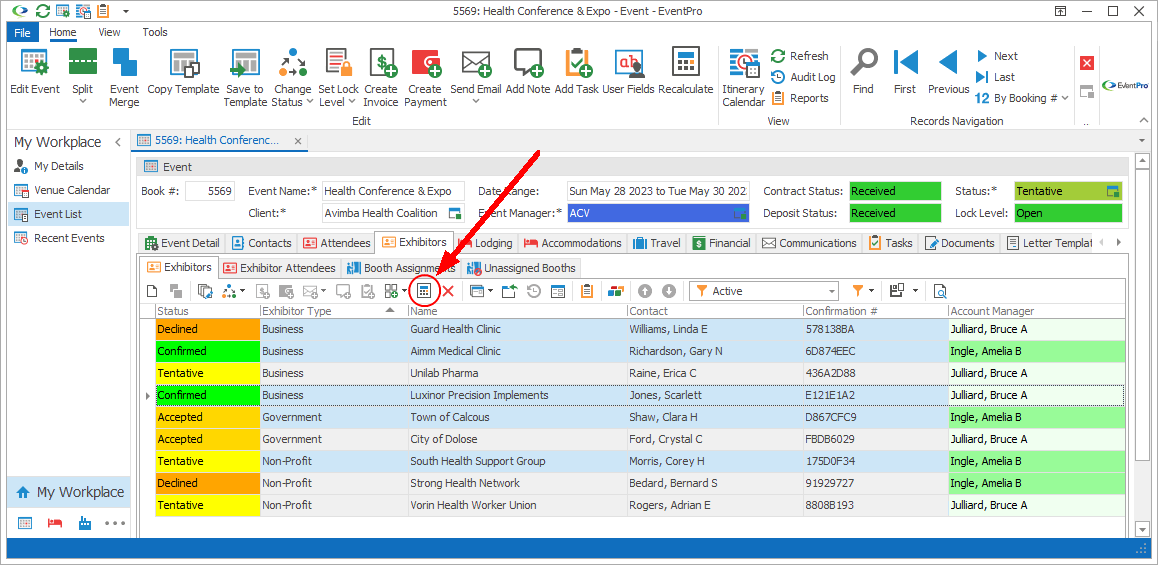The height and width of the screenshot is (565, 1158).
Task: Click the blue ACV Event Manager field
Action: [658, 213]
